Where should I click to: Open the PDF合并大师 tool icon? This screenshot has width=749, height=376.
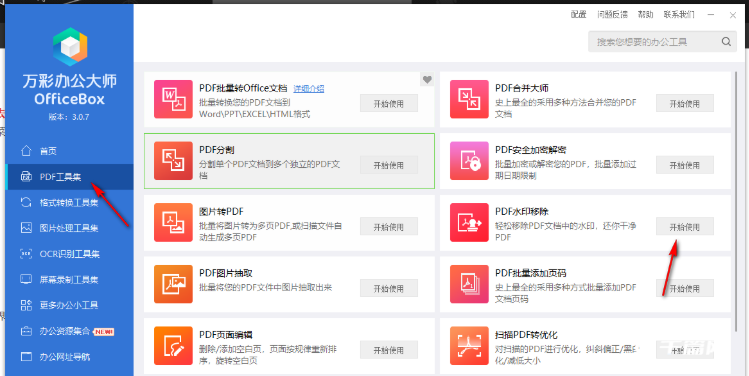469,99
